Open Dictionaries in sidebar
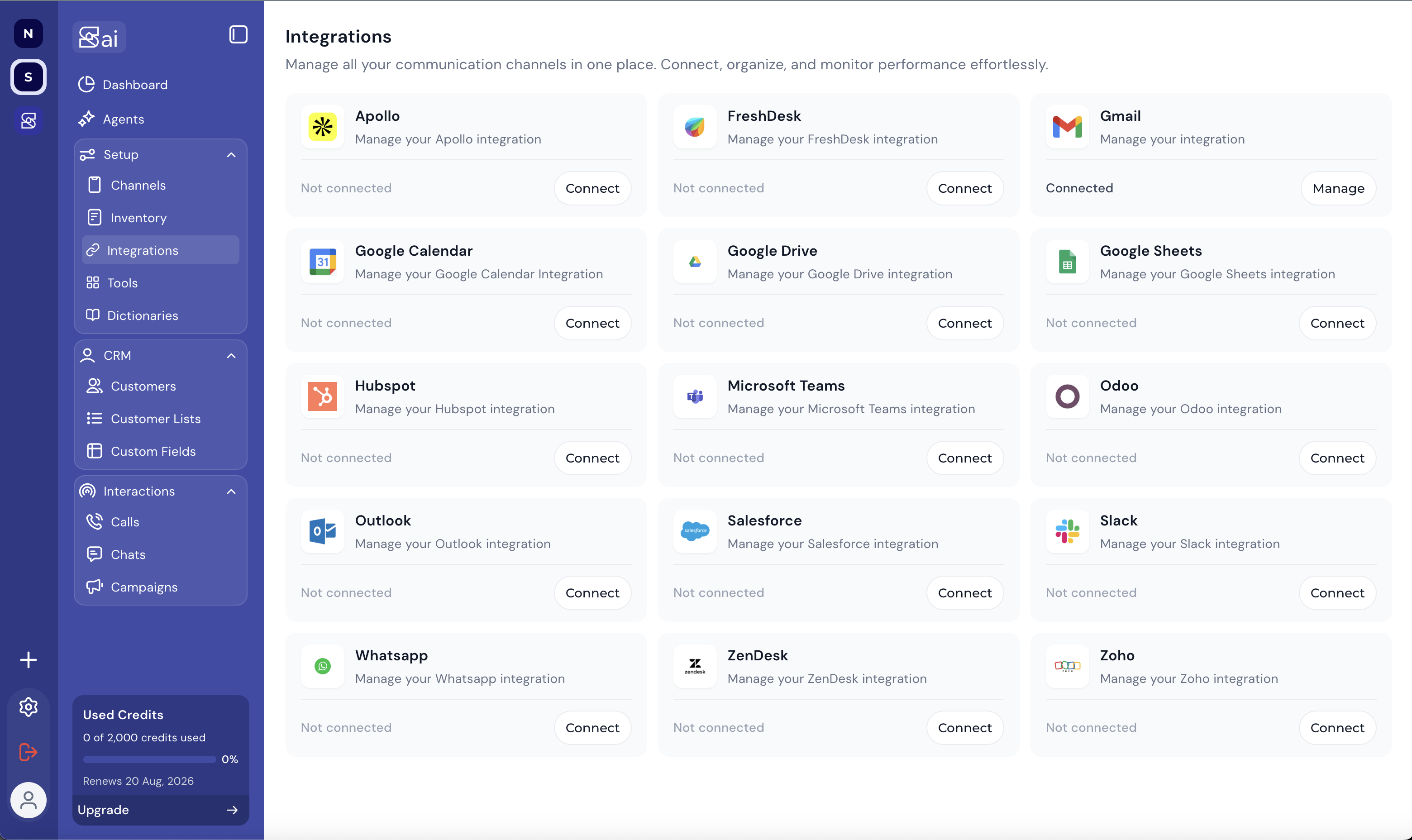Image resolution: width=1412 pixels, height=840 pixels. pyautogui.click(x=160, y=315)
